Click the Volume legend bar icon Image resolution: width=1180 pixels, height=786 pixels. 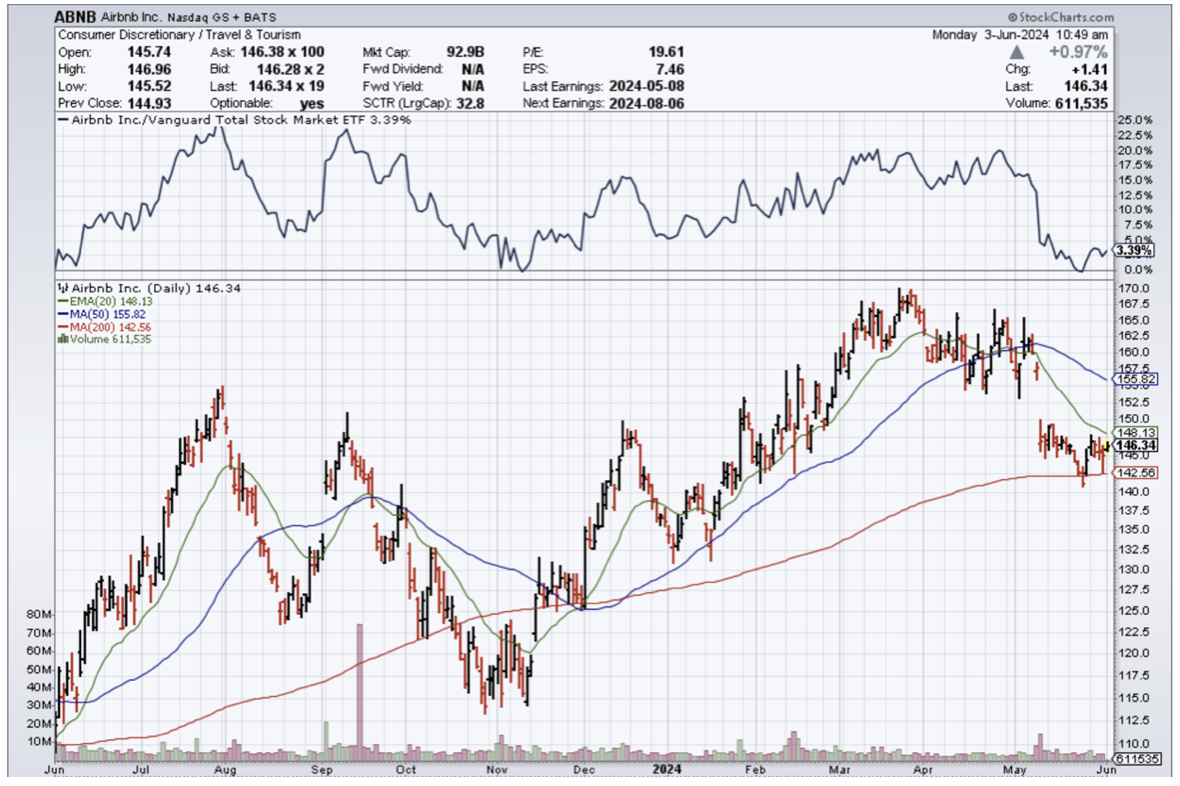point(62,339)
